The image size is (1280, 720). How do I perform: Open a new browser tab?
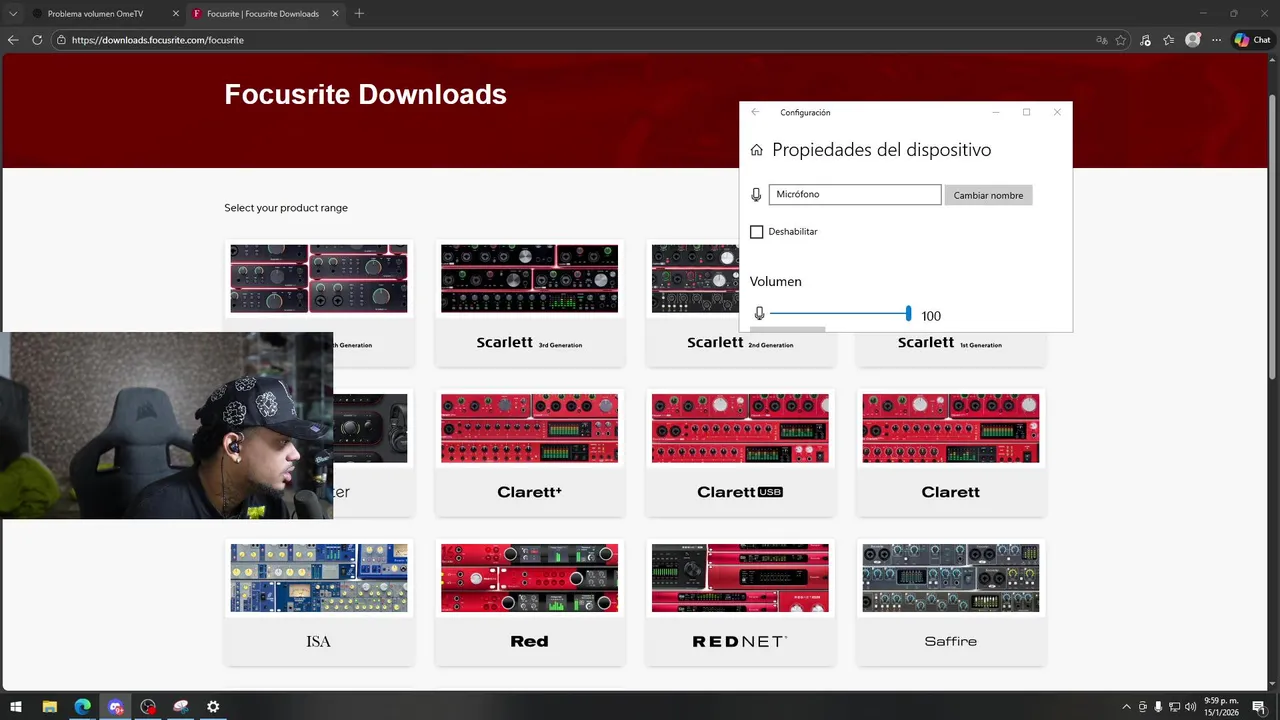tap(359, 14)
